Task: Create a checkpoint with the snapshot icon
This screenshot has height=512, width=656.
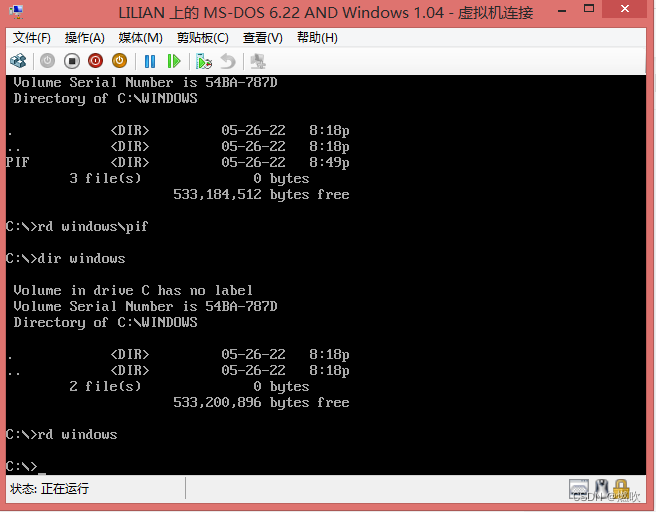Action: pyautogui.click(x=204, y=61)
